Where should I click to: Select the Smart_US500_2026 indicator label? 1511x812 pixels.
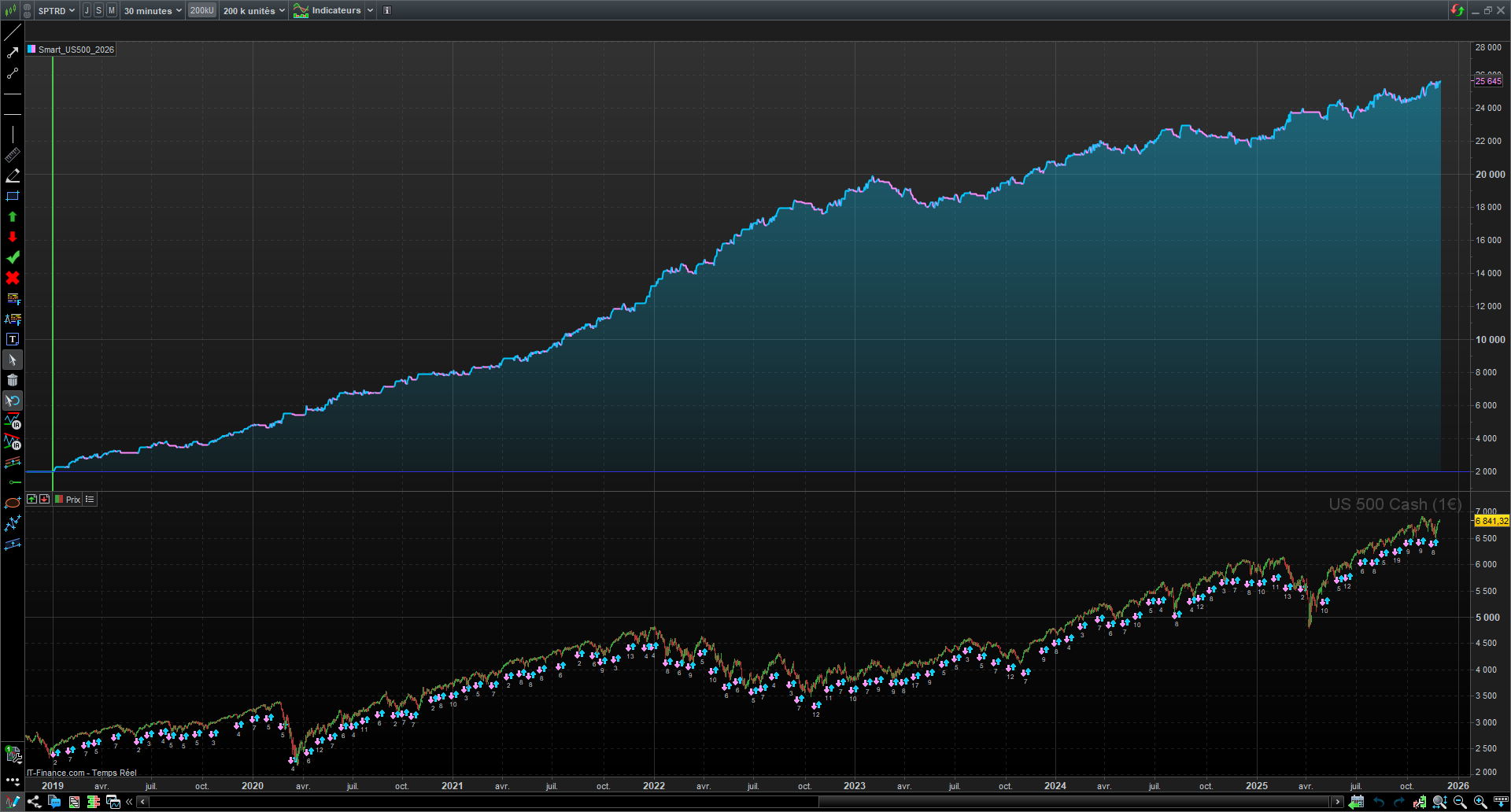coord(76,50)
